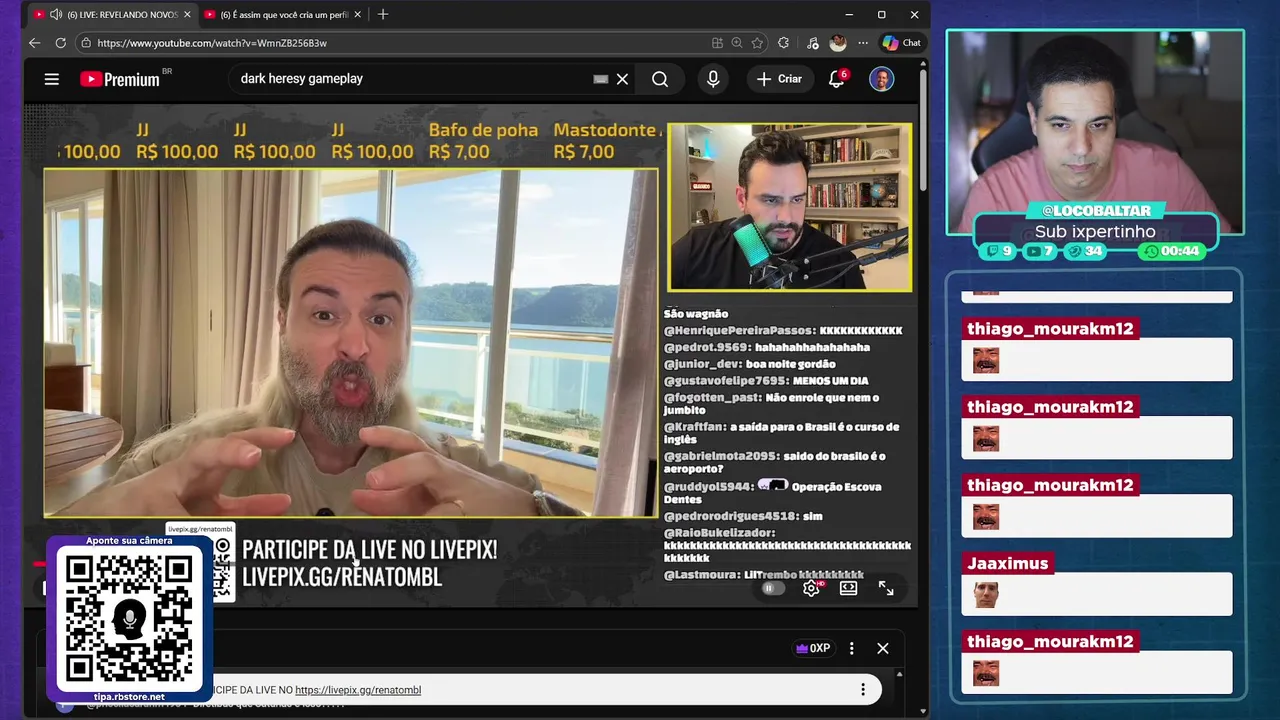Screen dimensions: 1280x720
Task: Click the tipa.rbstore.net label
Action: click(x=129, y=696)
